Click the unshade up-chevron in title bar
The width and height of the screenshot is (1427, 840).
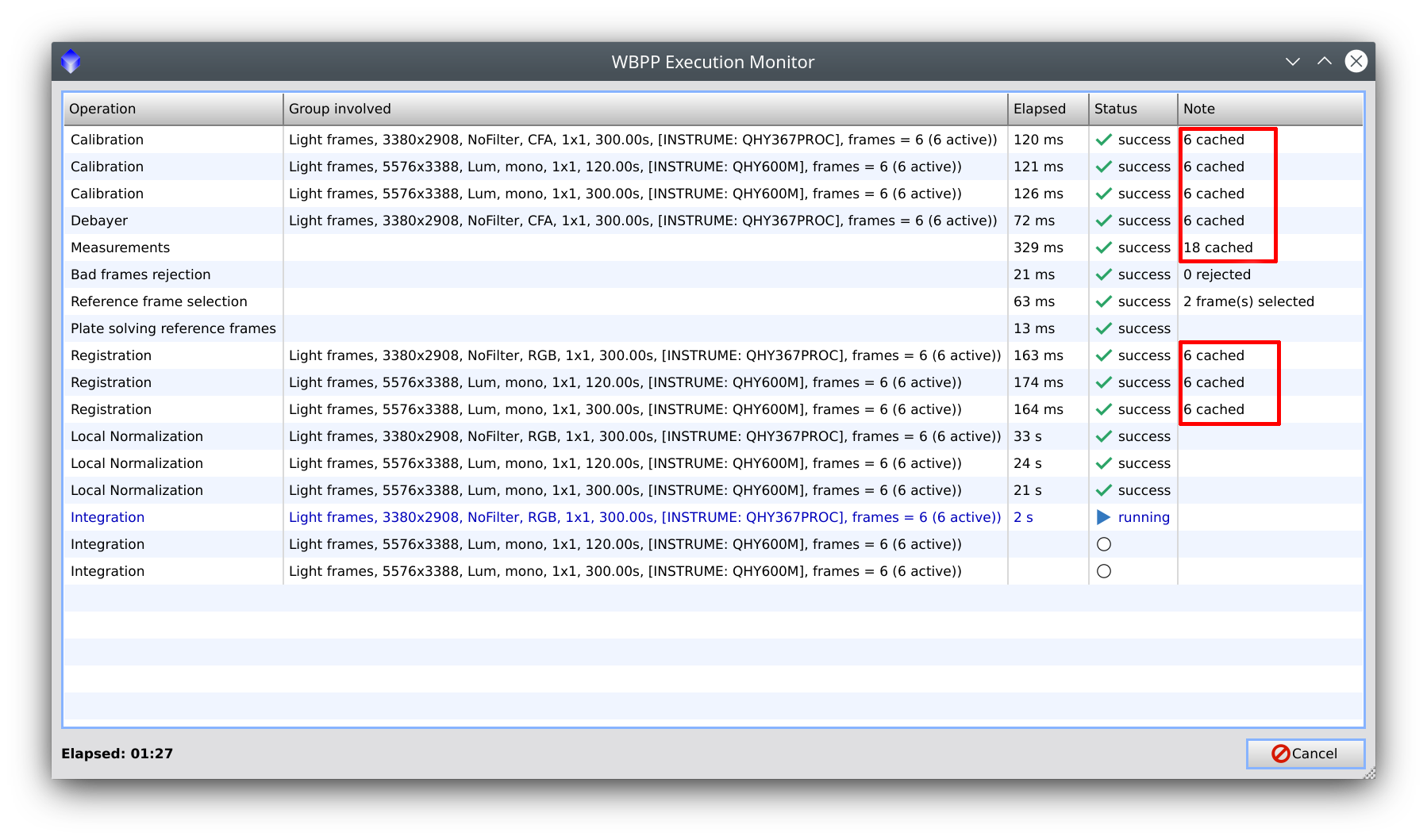[1325, 61]
